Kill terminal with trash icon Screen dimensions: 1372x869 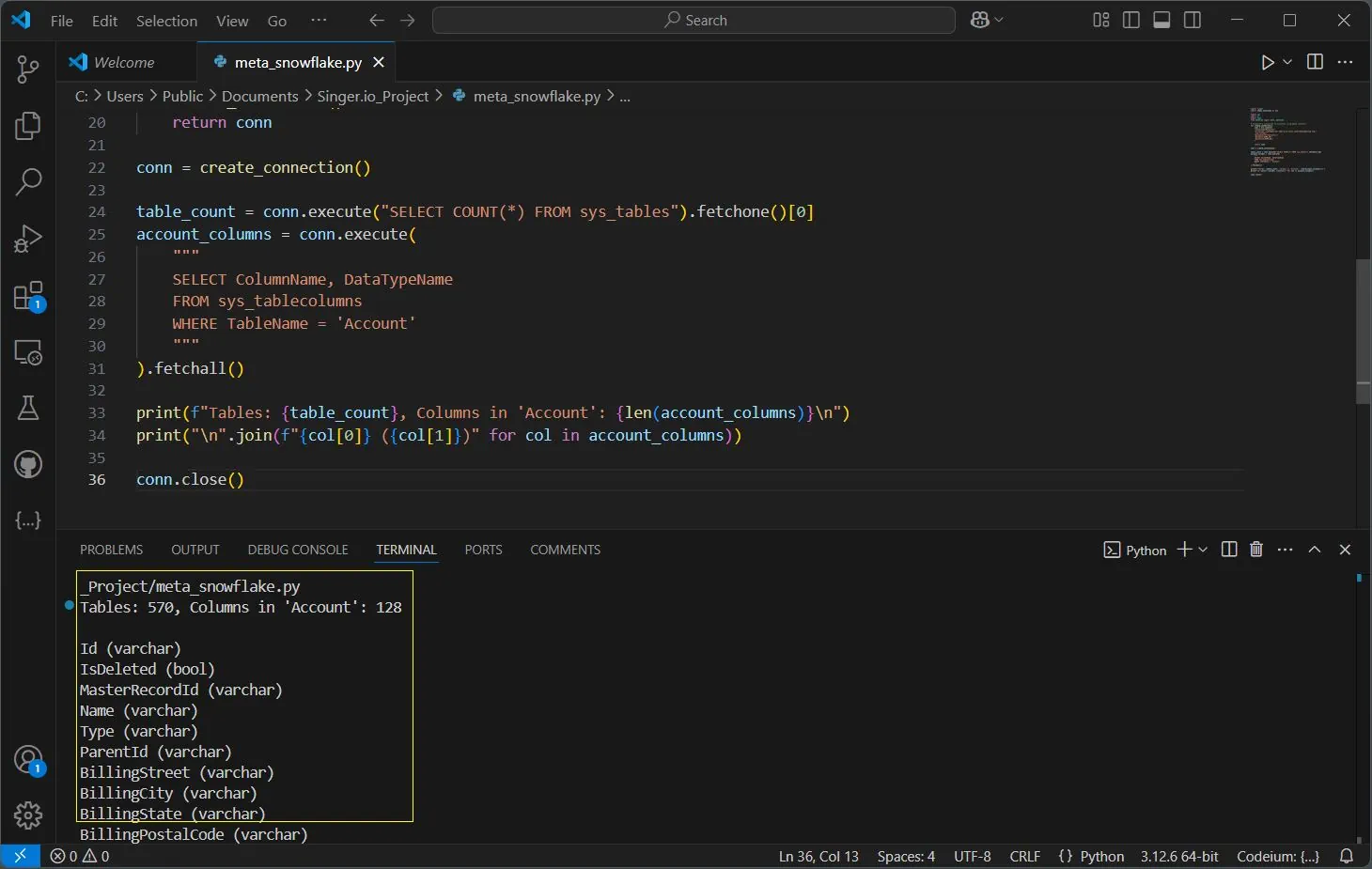tap(1256, 550)
